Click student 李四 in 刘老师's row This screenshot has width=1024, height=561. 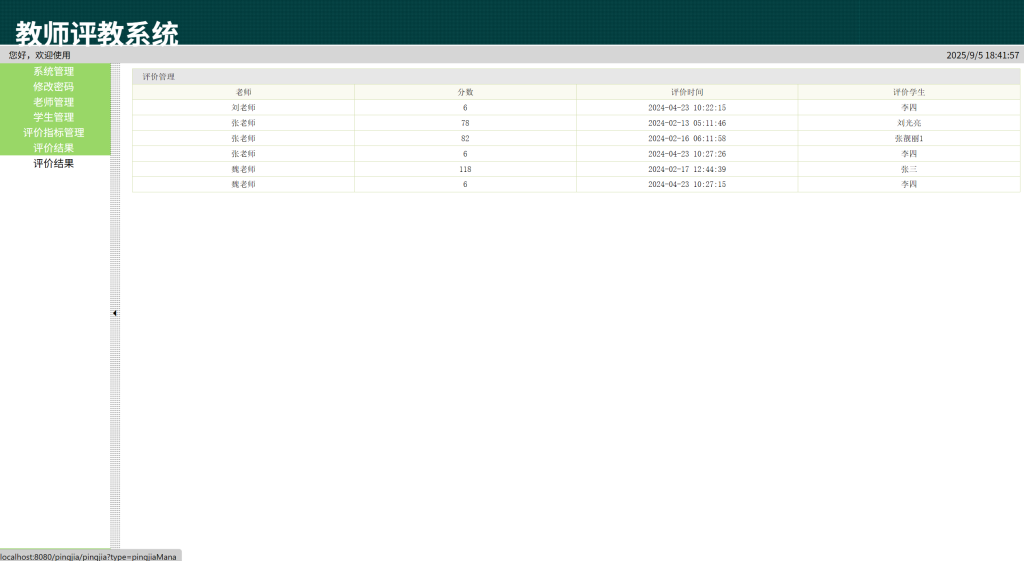click(x=909, y=108)
